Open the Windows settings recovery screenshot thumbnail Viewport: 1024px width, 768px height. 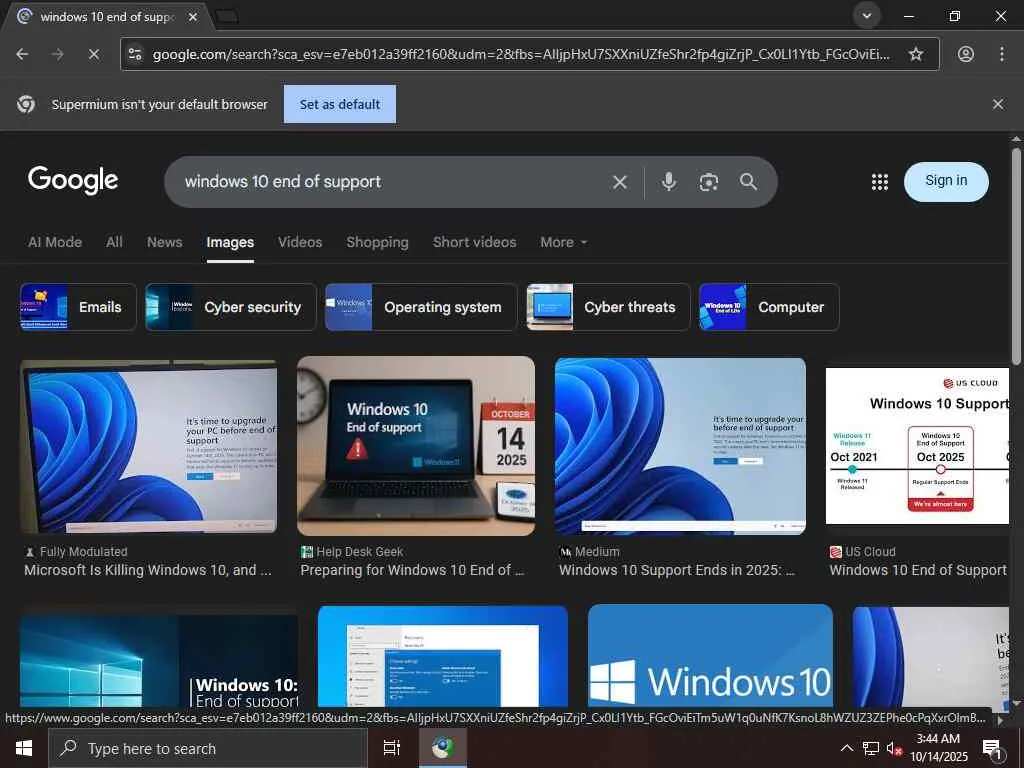(x=443, y=656)
